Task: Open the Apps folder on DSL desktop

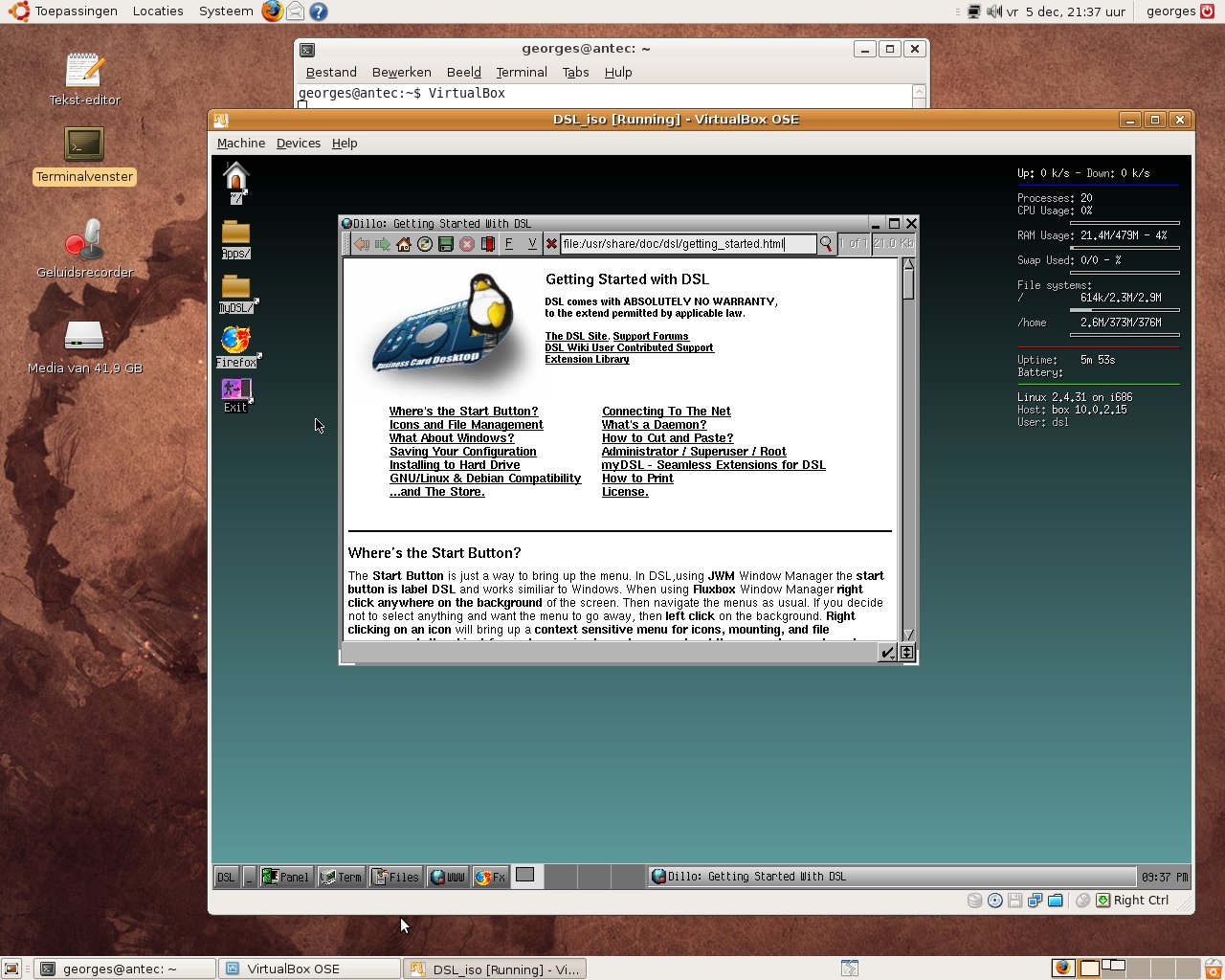Action: point(235,239)
